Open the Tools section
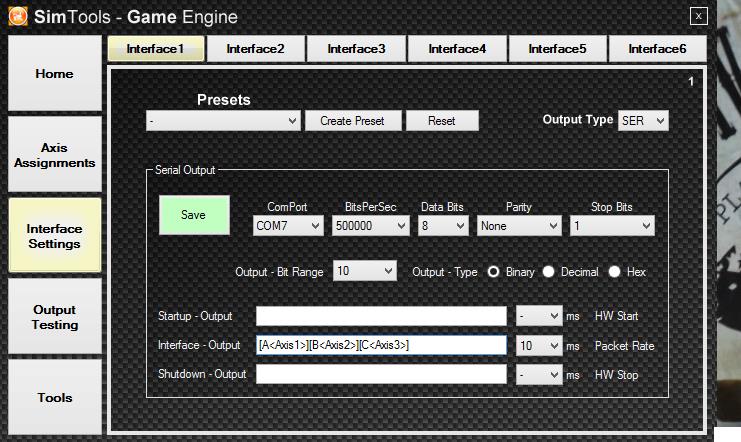741x442 pixels. tap(55, 398)
